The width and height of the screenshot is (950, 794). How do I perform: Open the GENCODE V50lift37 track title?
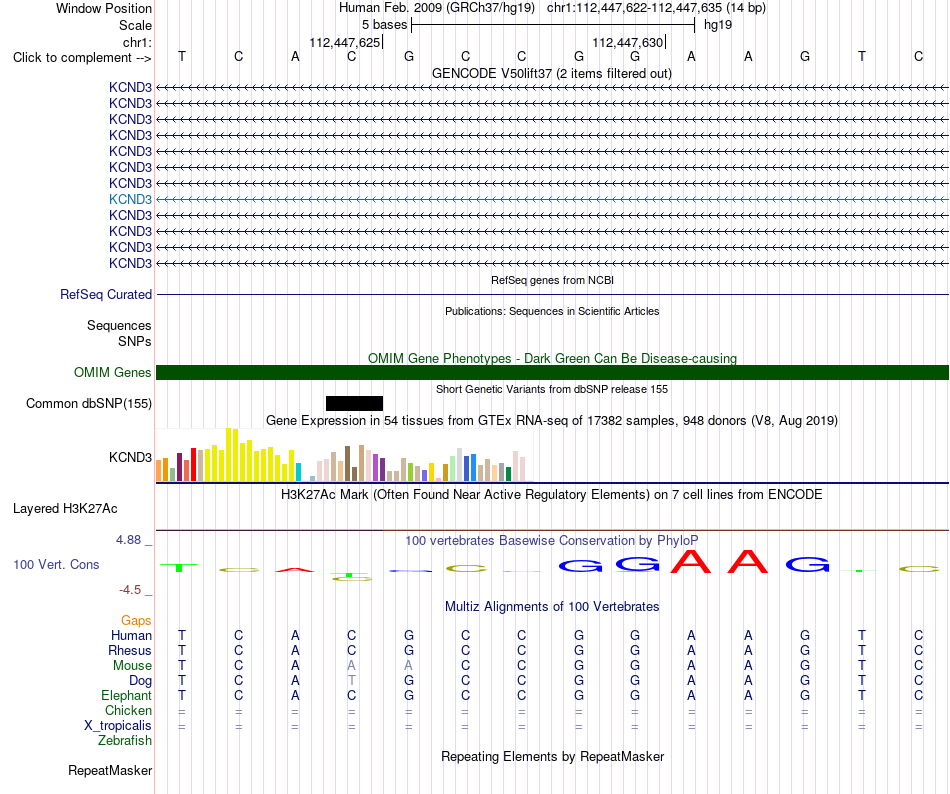(x=551, y=73)
